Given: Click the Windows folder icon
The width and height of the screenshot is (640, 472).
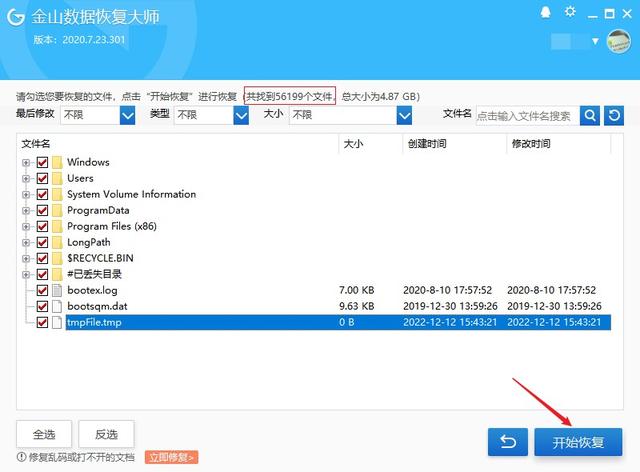Looking at the screenshot, I should 57,162.
